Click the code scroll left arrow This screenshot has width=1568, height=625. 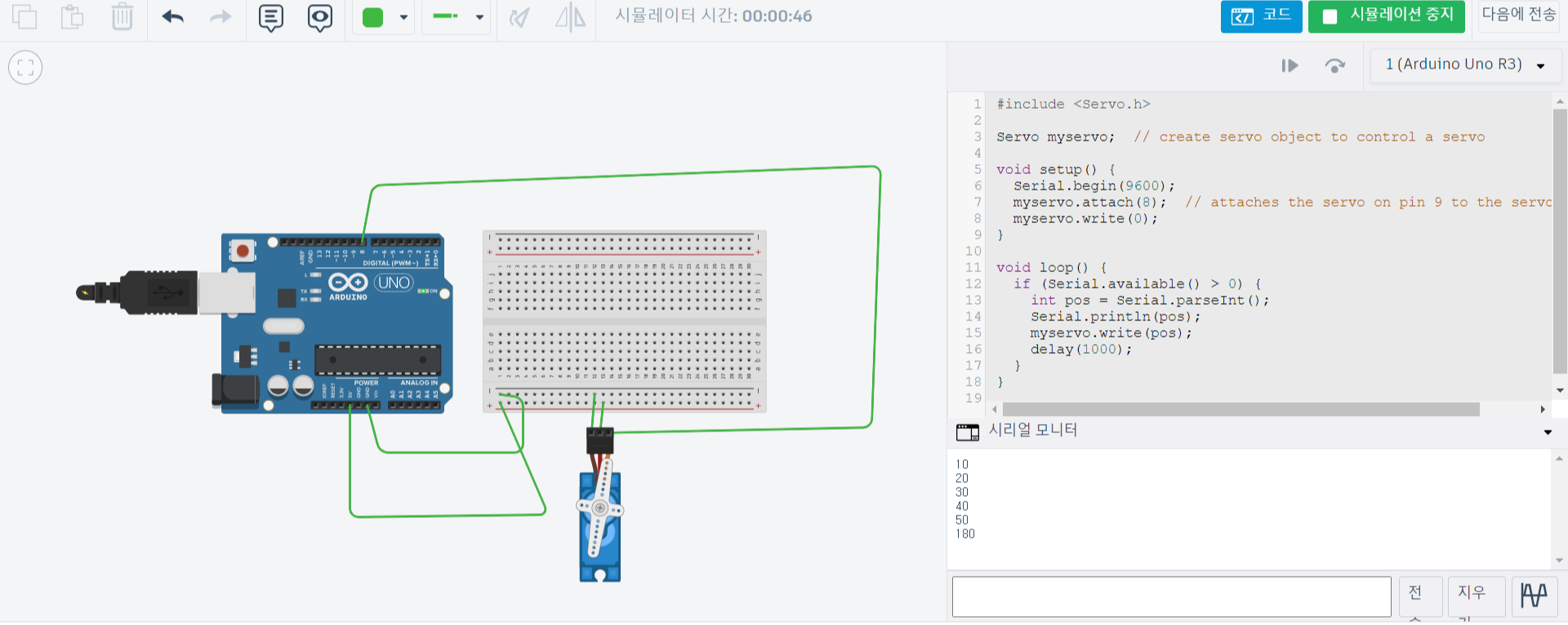[x=994, y=409]
